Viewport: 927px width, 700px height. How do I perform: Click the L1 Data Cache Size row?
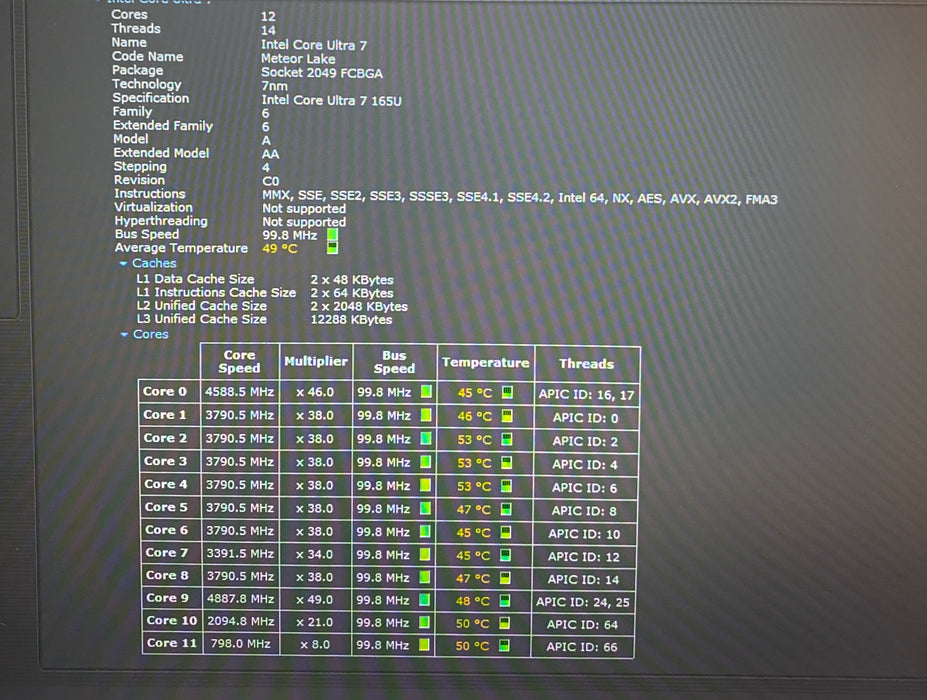(265, 279)
